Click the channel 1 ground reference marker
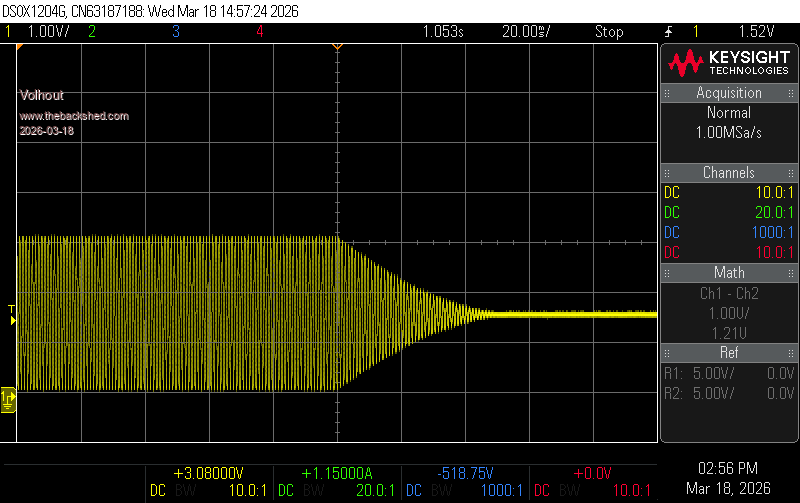The width and height of the screenshot is (800, 503). pos(8,399)
